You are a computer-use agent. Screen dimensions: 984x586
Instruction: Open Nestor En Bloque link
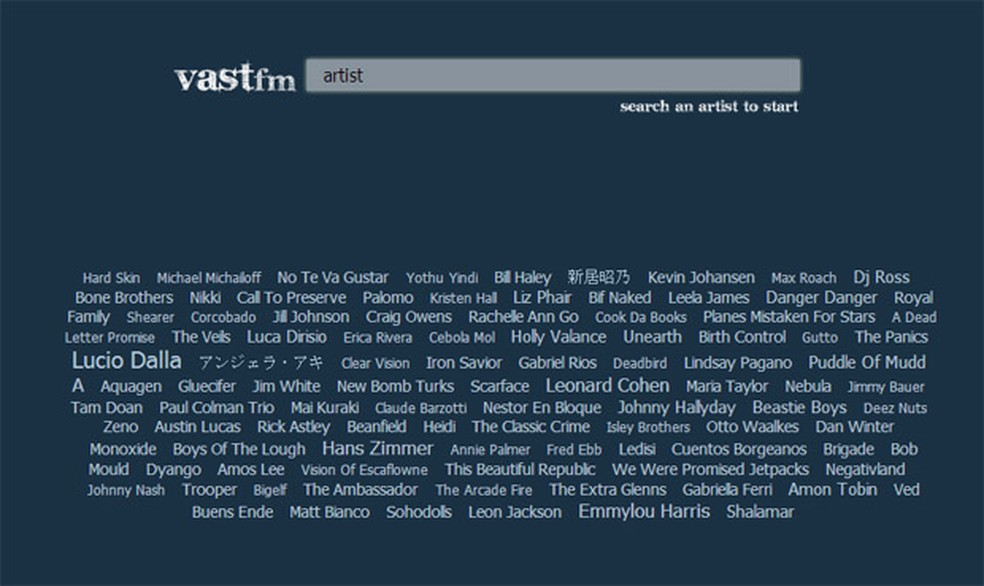[x=542, y=408]
